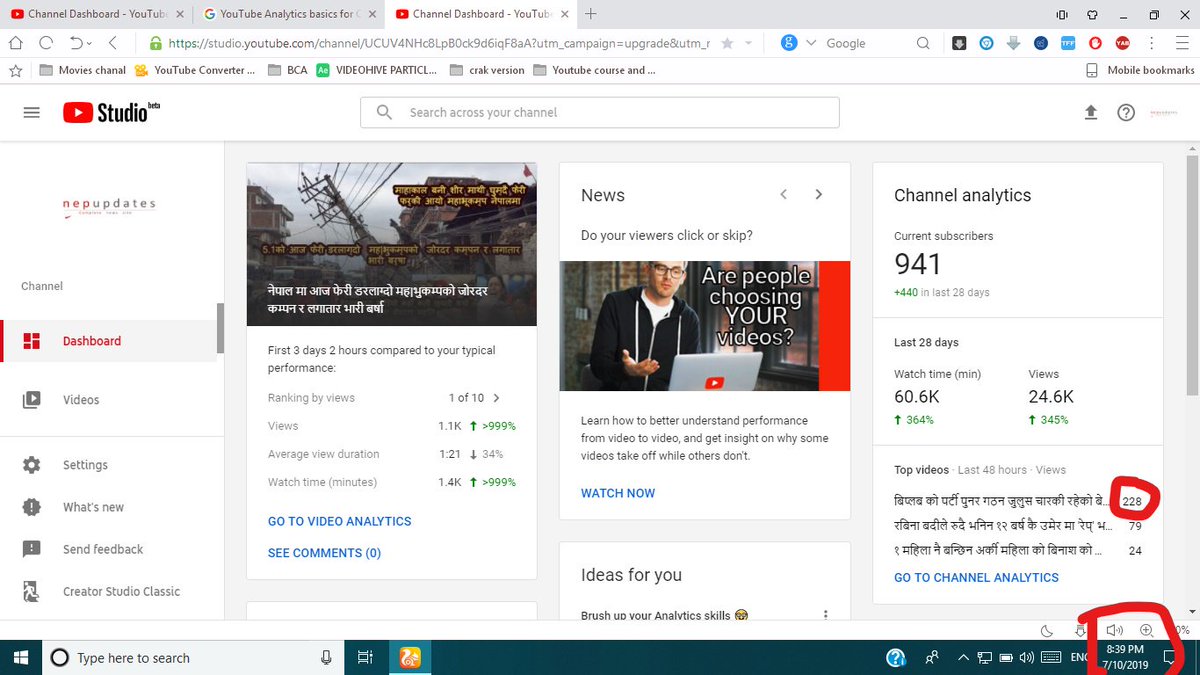
Task: Bookmark this page with the star icon
Action: pyautogui.click(x=727, y=43)
